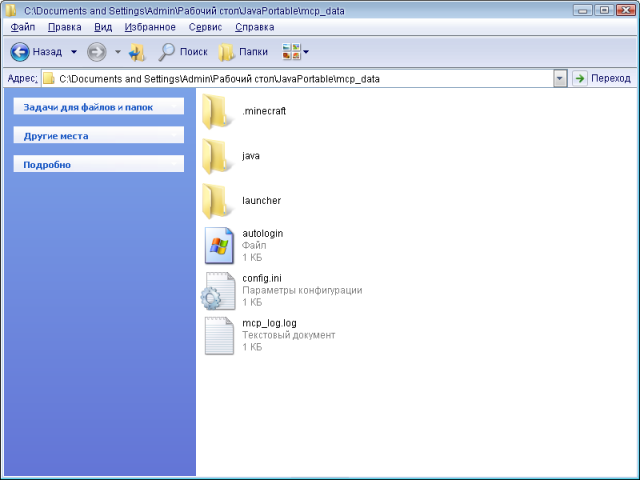
Task: Open Search (Поиск) from the toolbar
Action: 182,51
